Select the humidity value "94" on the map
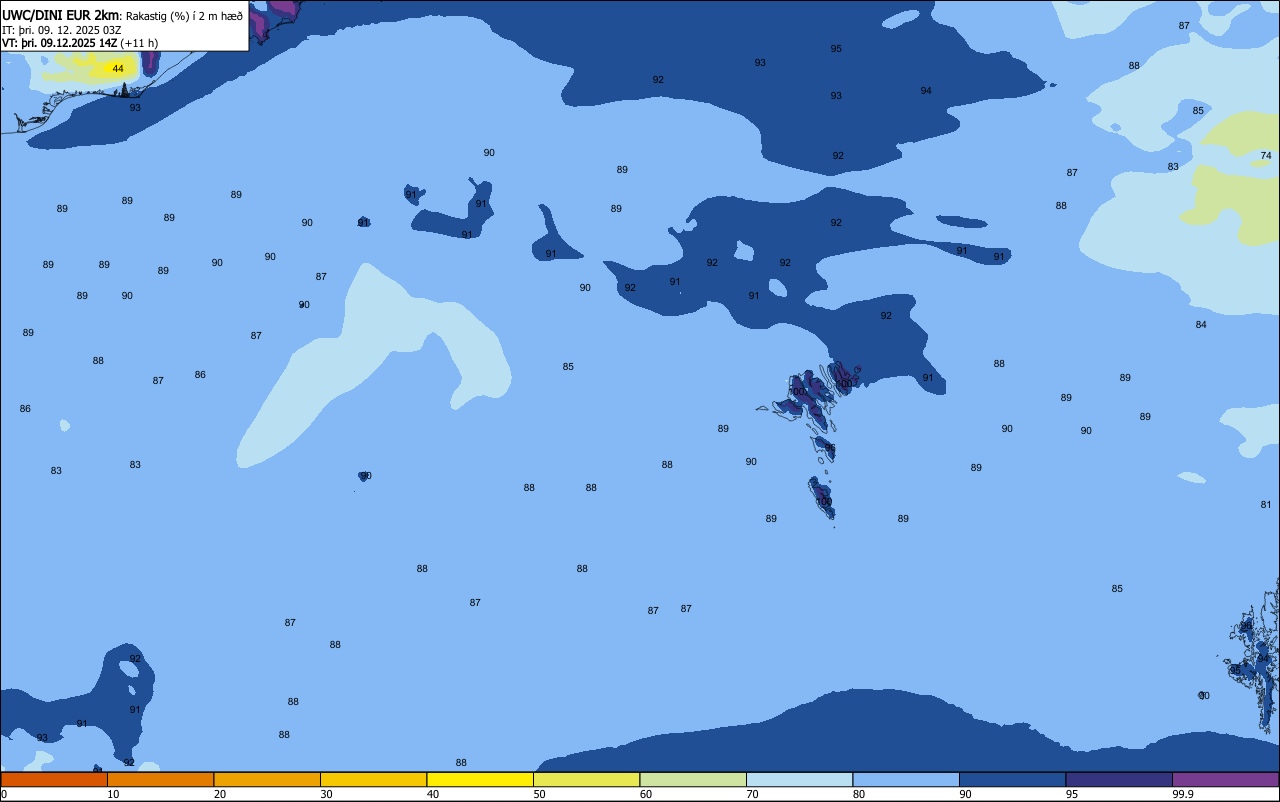The height and width of the screenshot is (802, 1280). click(926, 90)
